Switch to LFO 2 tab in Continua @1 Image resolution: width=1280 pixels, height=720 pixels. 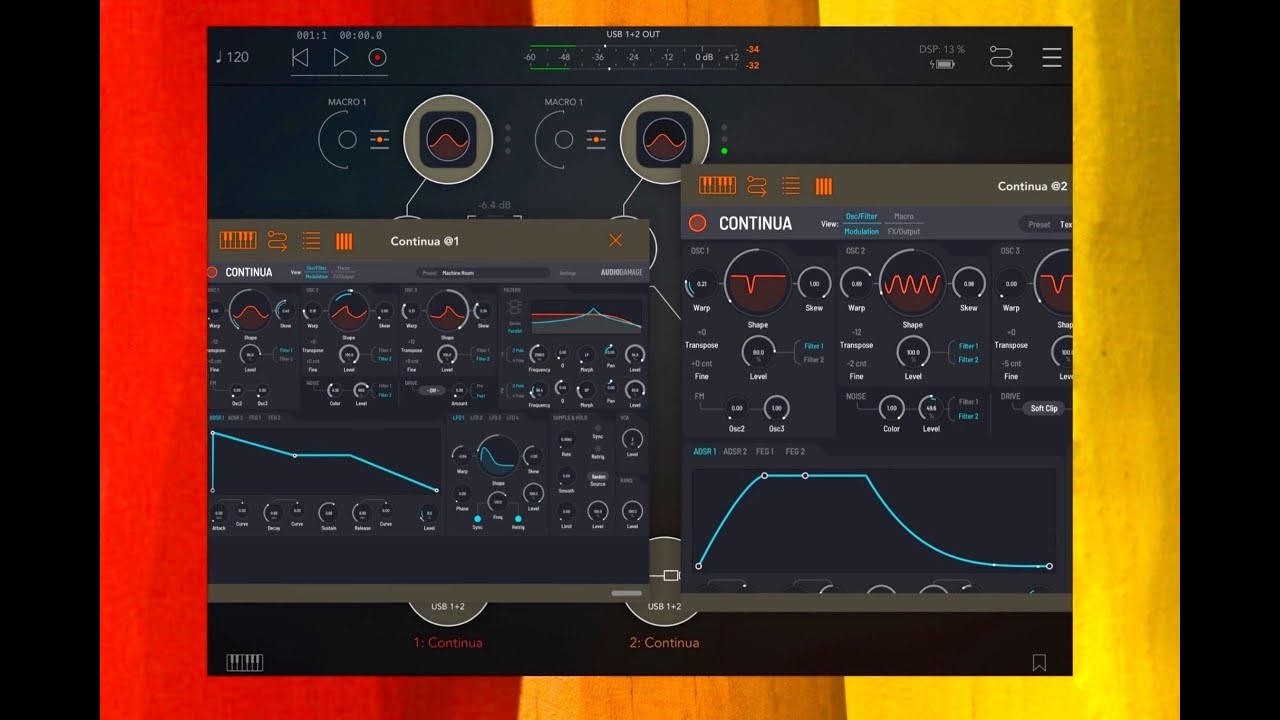pos(477,417)
